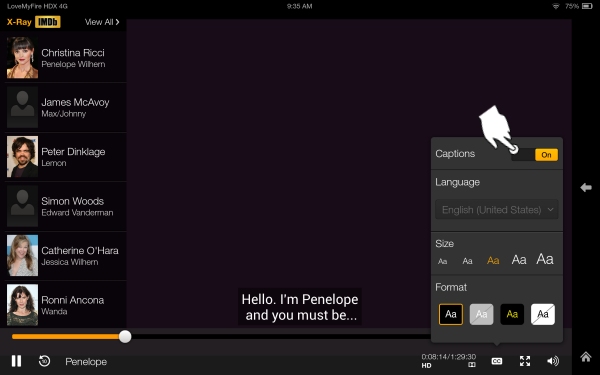This screenshot has width=600, height=375.
Task: Turn off the Captions switch
Action: tap(535, 155)
